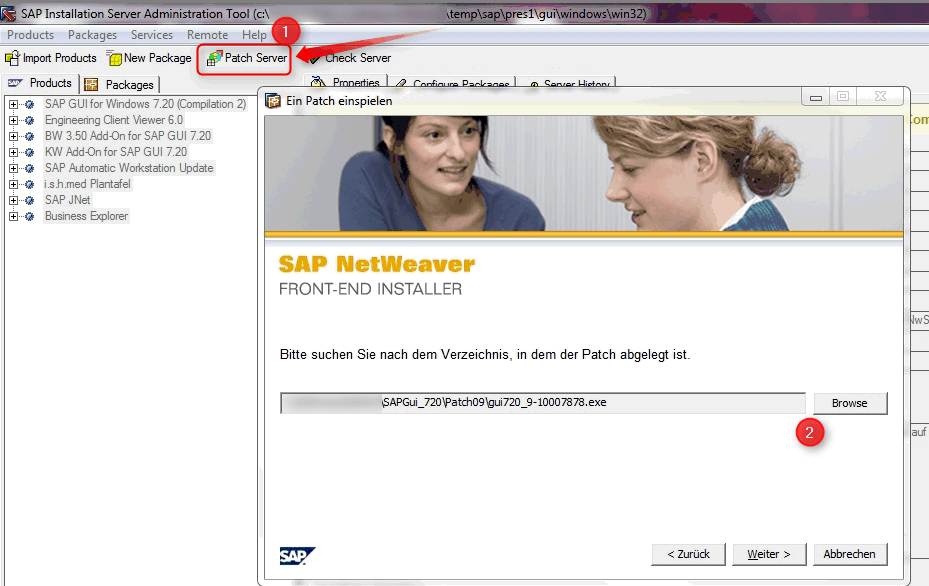Expand i.s.h.med Plantafel node
Image resolution: width=929 pixels, height=586 pixels.
pyautogui.click(x=13, y=184)
